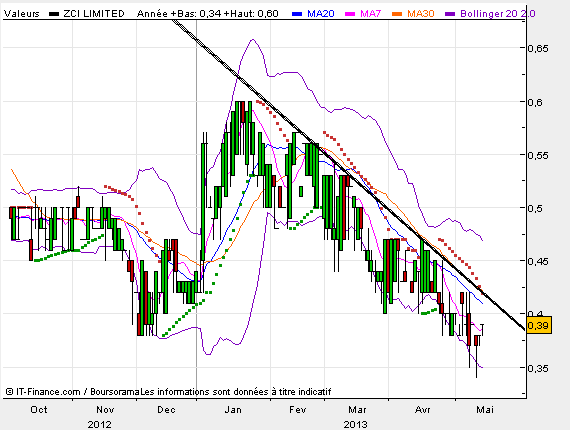570x430 pixels.
Task: Click the 0,6 price axis label
Action: 535,102
